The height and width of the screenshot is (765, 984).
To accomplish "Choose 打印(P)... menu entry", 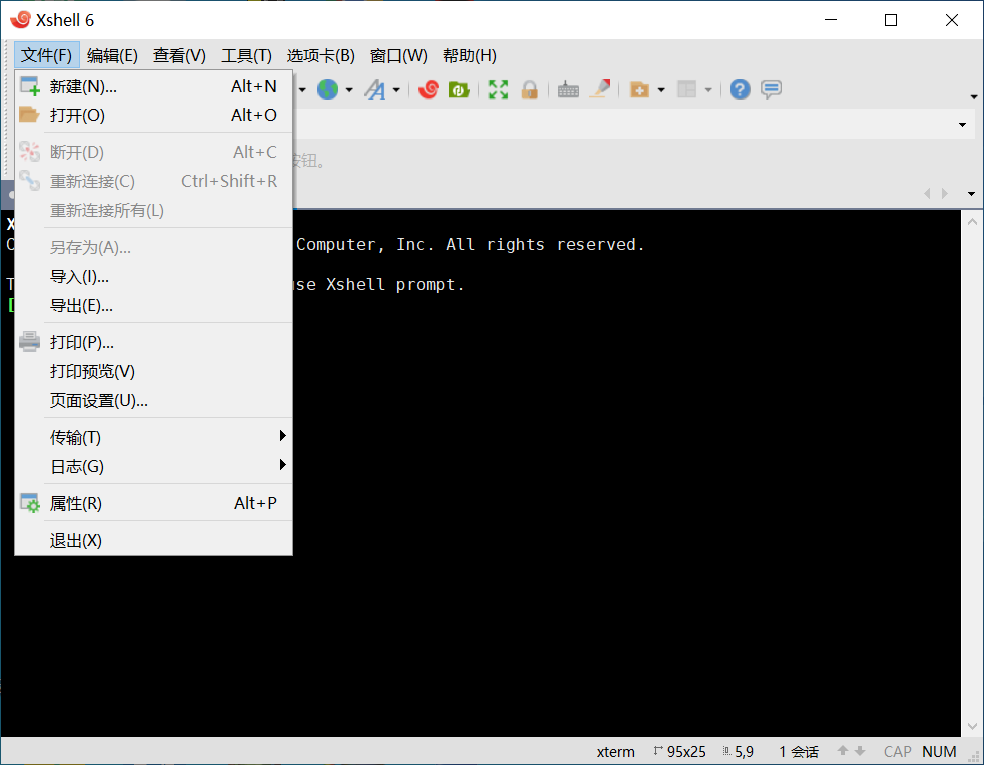I will click(x=153, y=343).
